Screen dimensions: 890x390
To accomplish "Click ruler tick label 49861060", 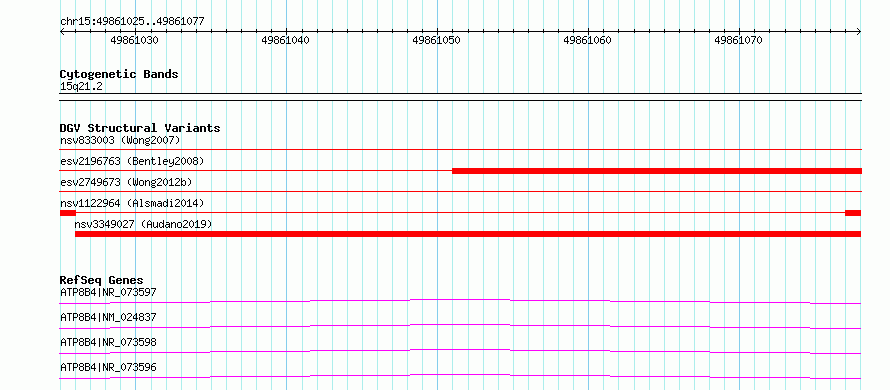I will pyautogui.click(x=587, y=41).
